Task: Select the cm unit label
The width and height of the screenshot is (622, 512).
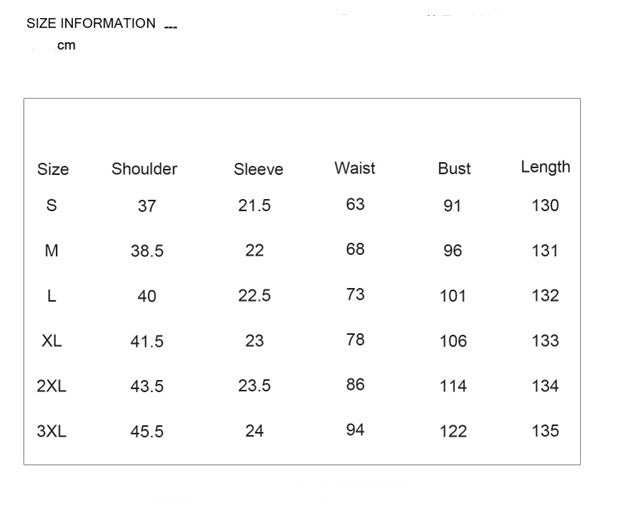Action: pyautogui.click(x=66, y=45)
